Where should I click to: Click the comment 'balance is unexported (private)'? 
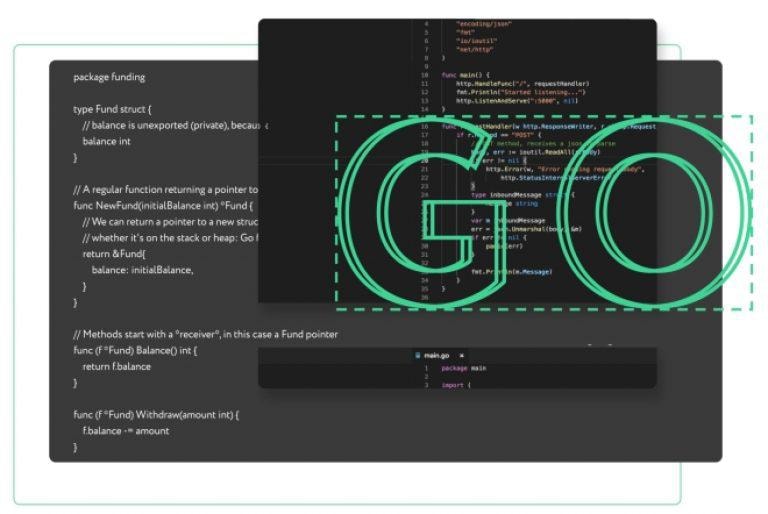(x=175, y=125)
